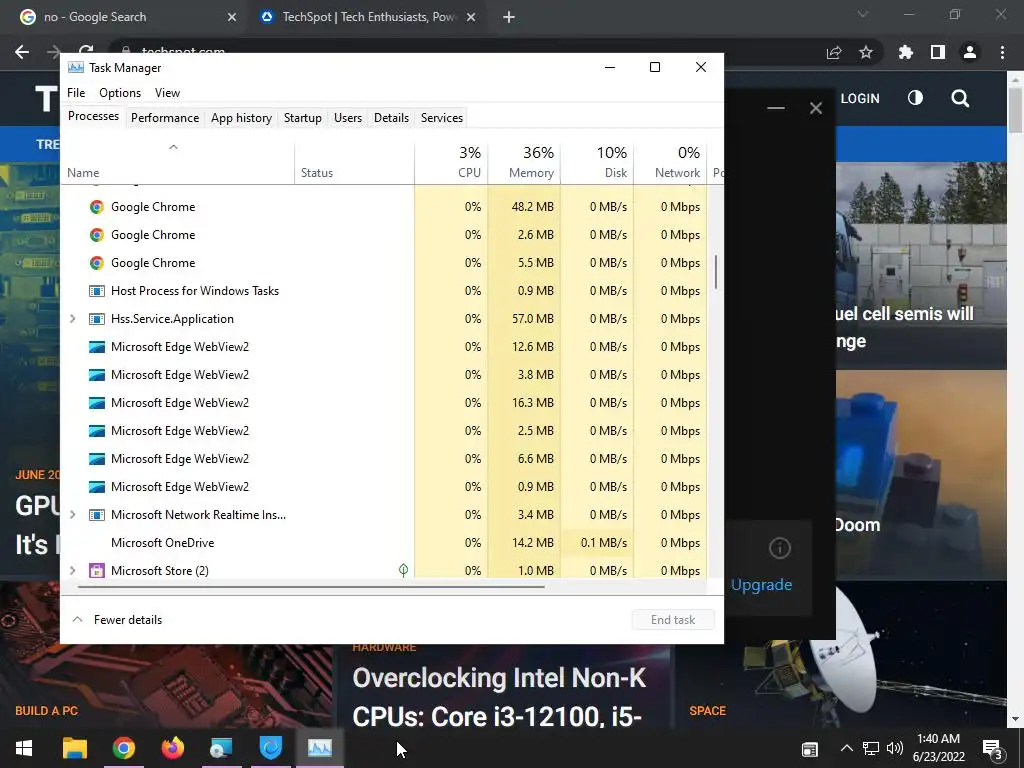Select Microsoft Edge WebView2 row using 6.6 MB
Screen dimensions: 1024x768
click(x=384, y=459)
